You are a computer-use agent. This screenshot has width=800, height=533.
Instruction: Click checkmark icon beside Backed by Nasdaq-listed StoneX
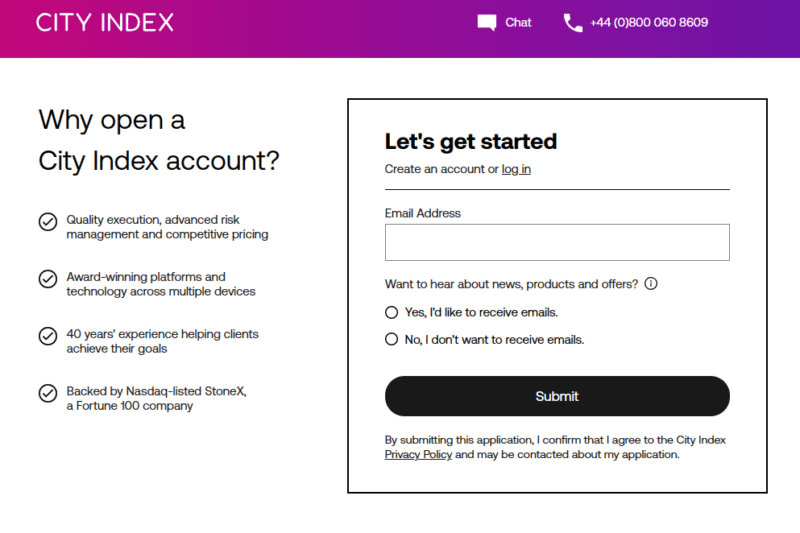(x=47, y=393)
